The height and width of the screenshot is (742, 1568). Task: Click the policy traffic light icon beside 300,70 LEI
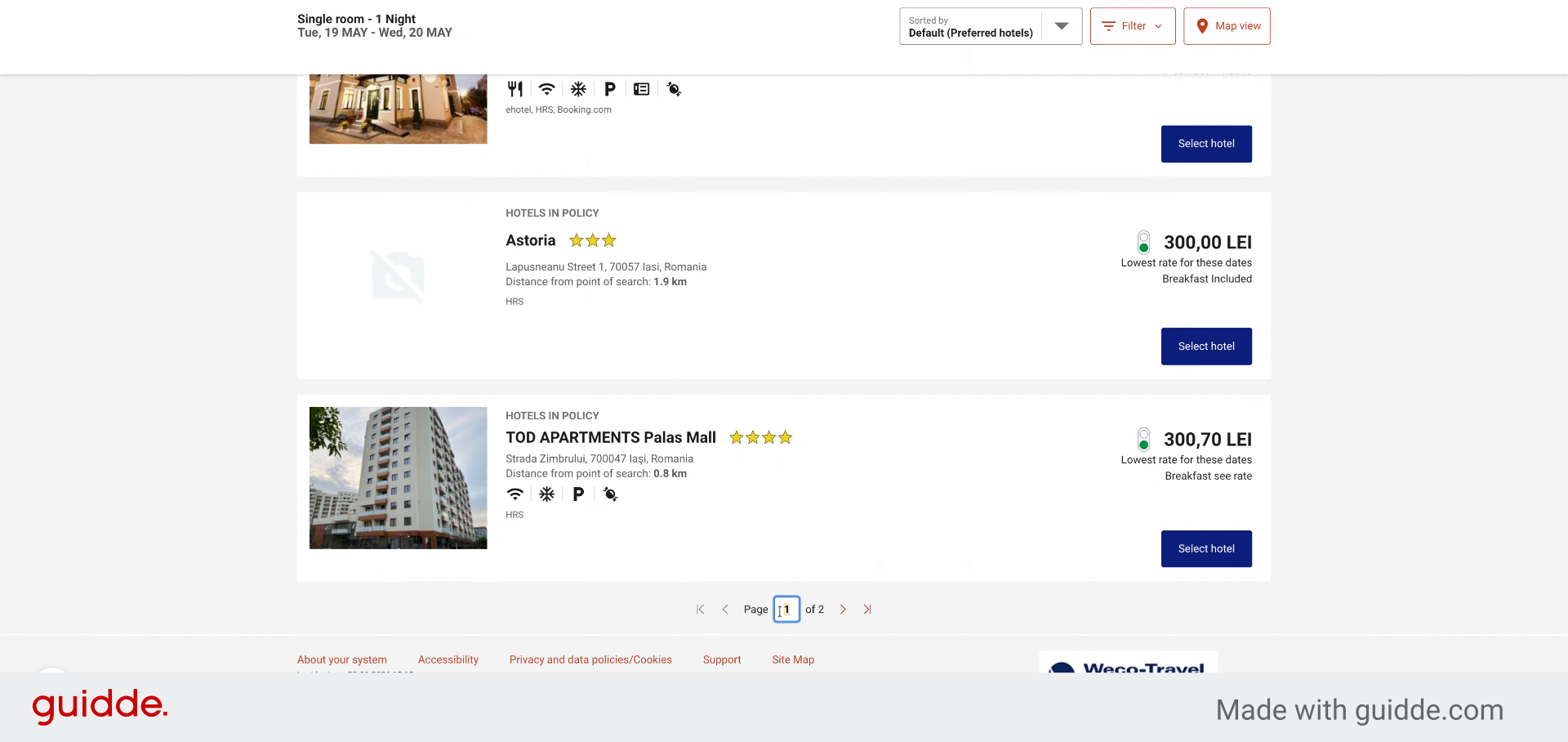[1143, 439]
